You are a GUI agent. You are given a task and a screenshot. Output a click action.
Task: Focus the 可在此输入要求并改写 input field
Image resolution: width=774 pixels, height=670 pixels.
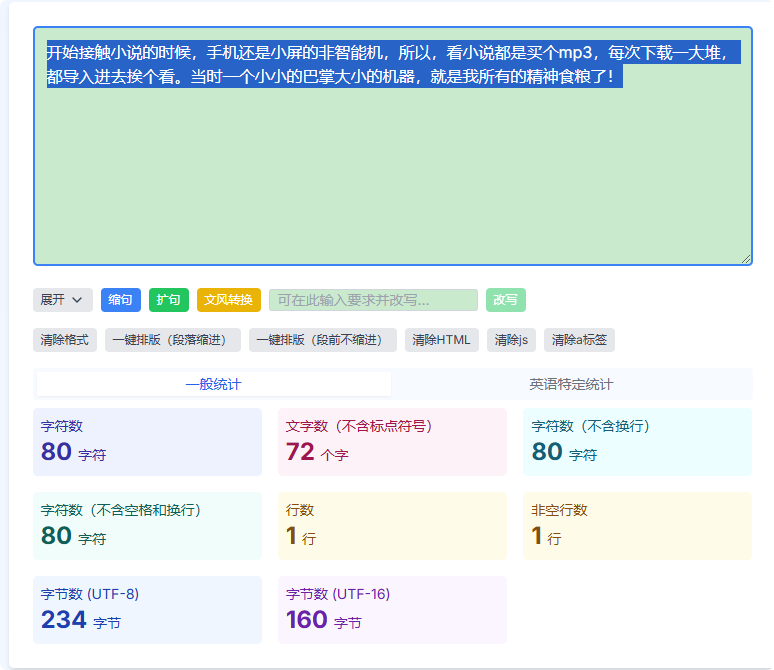coord(373,300)
